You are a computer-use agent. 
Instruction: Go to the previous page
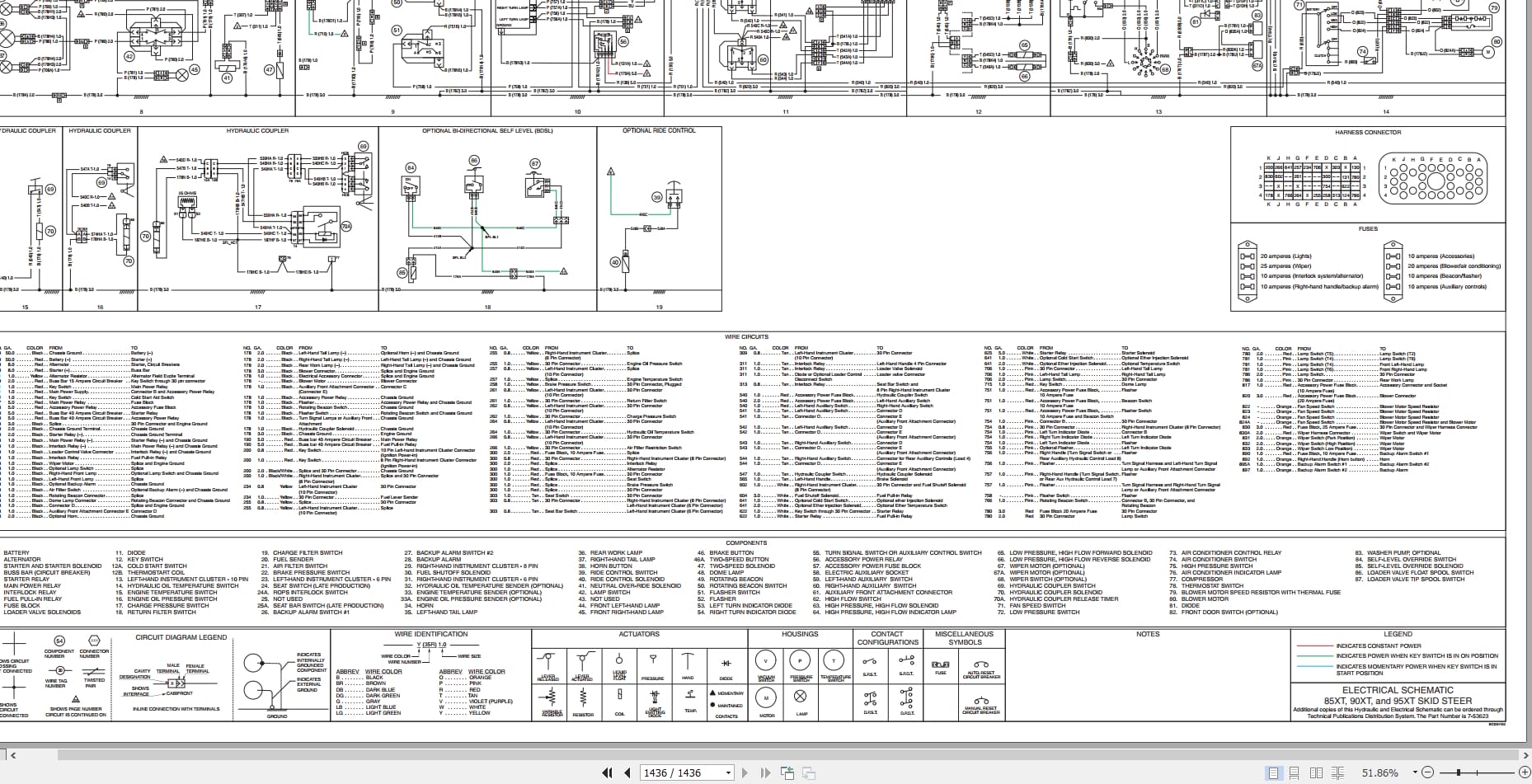(x=627, y=772)
